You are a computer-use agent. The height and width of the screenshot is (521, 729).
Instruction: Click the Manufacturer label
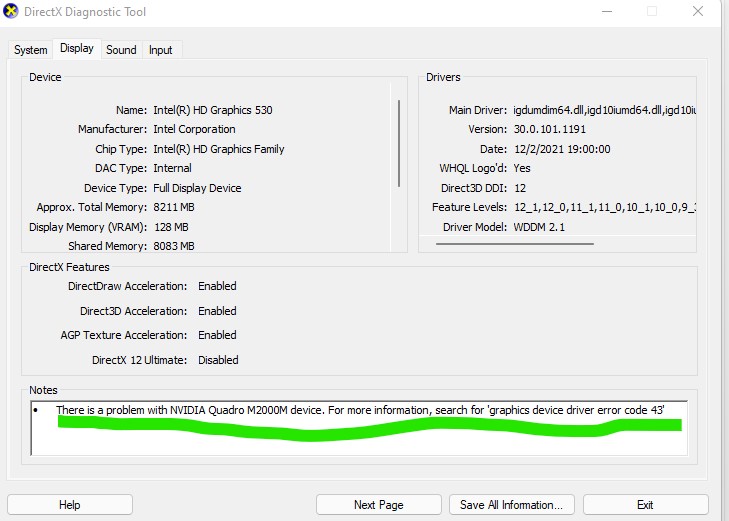coord(113,129)
